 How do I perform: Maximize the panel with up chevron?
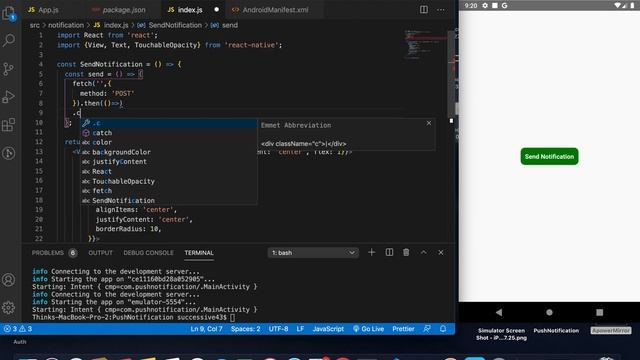click(424, 253)
